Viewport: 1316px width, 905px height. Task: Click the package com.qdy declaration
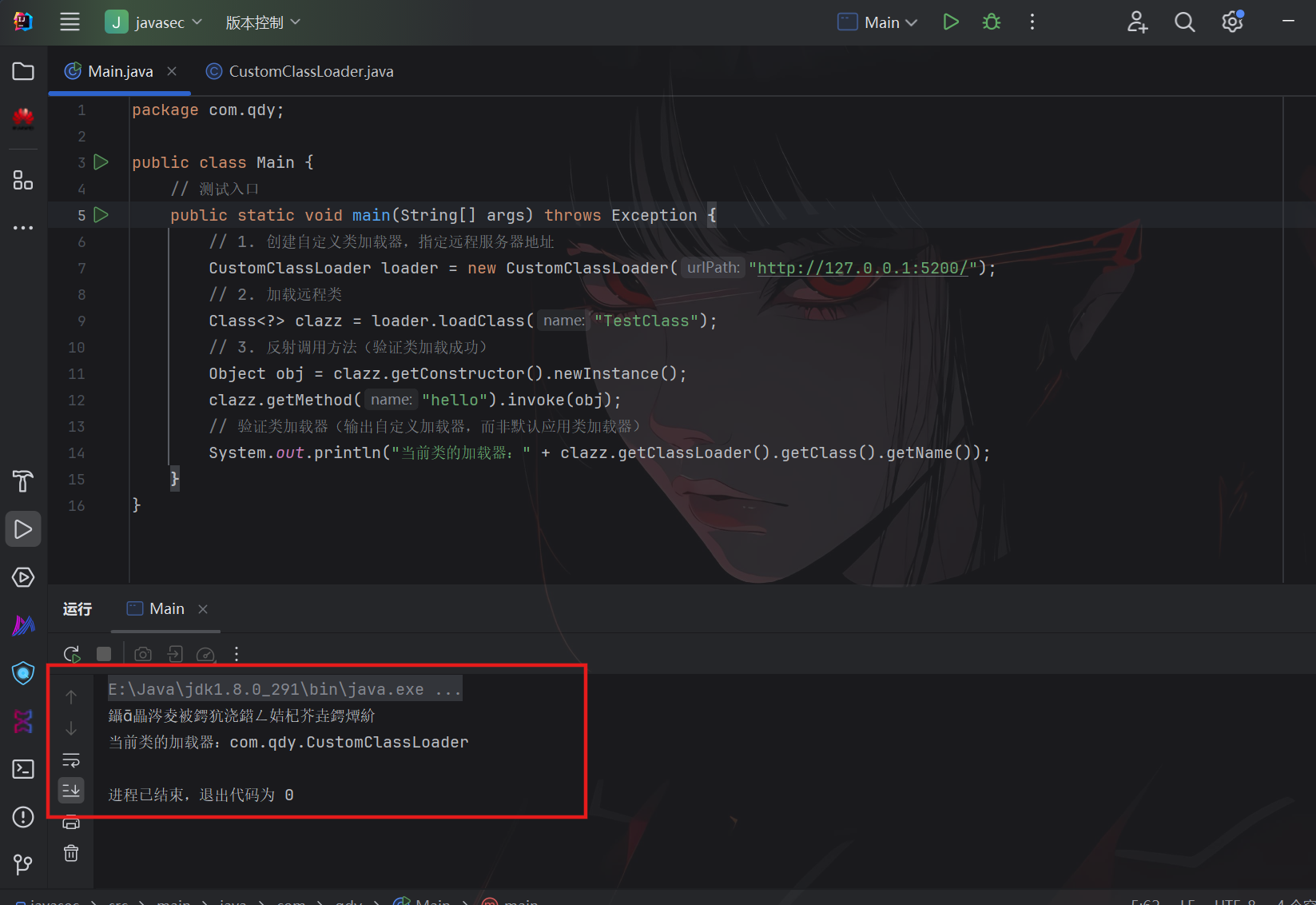pos(208,110)
